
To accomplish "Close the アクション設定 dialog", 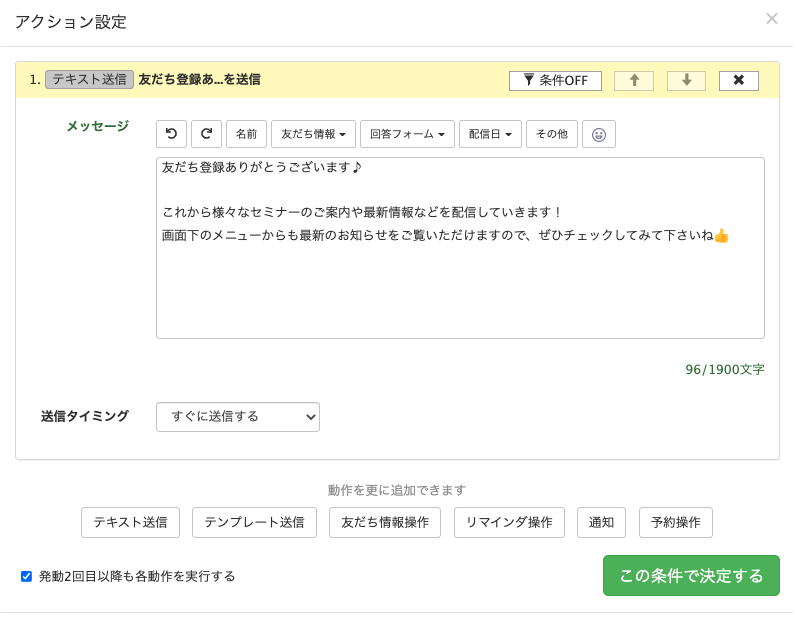I will tap(772, 19).
